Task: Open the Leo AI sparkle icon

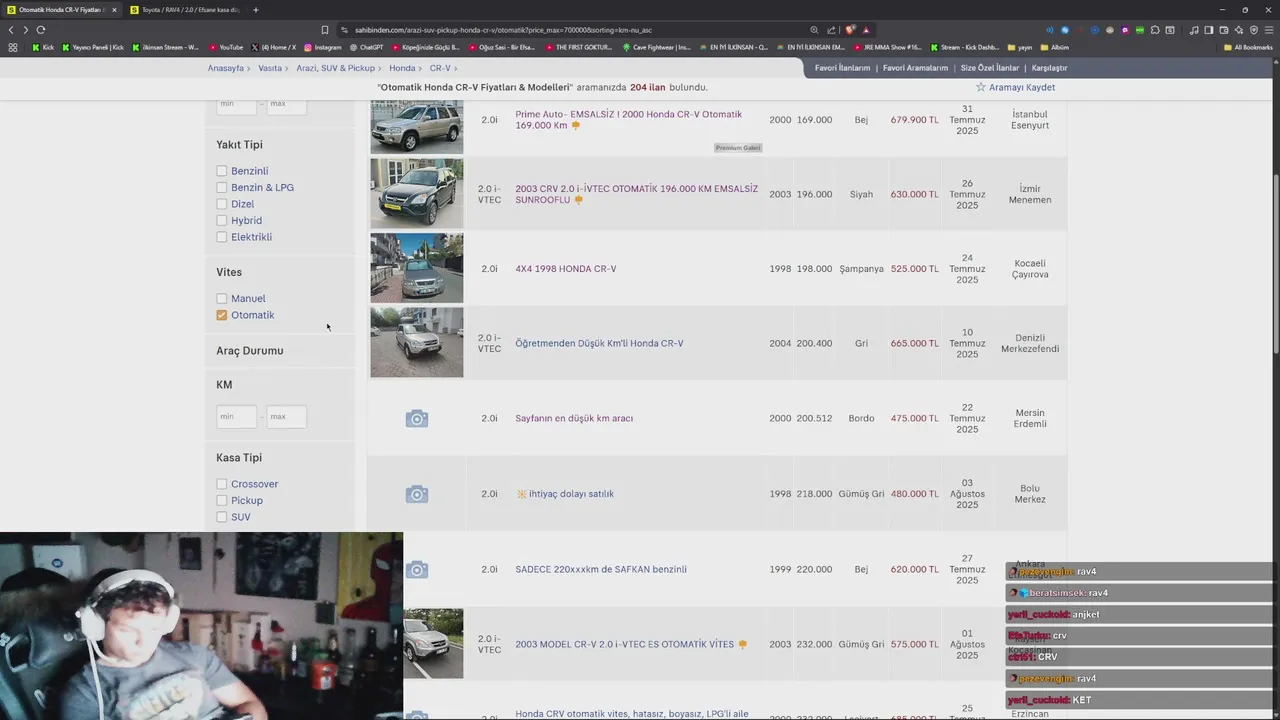Action: [x=1239, y=30]
